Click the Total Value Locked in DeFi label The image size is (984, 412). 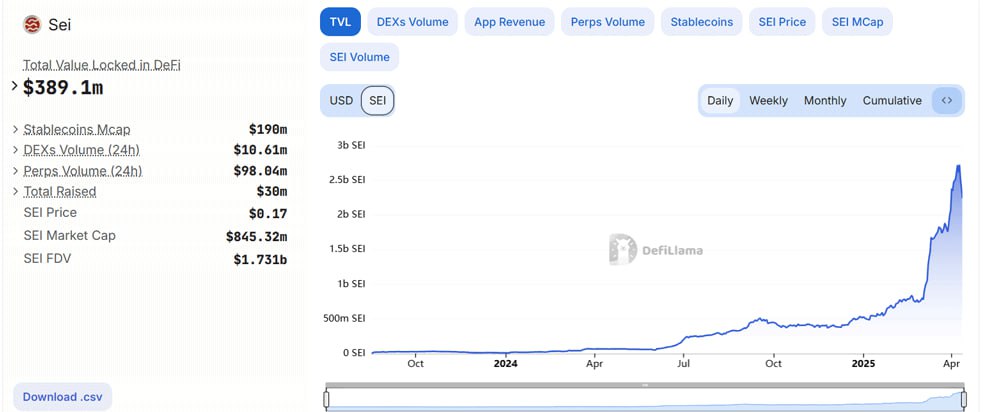(102, 65)
